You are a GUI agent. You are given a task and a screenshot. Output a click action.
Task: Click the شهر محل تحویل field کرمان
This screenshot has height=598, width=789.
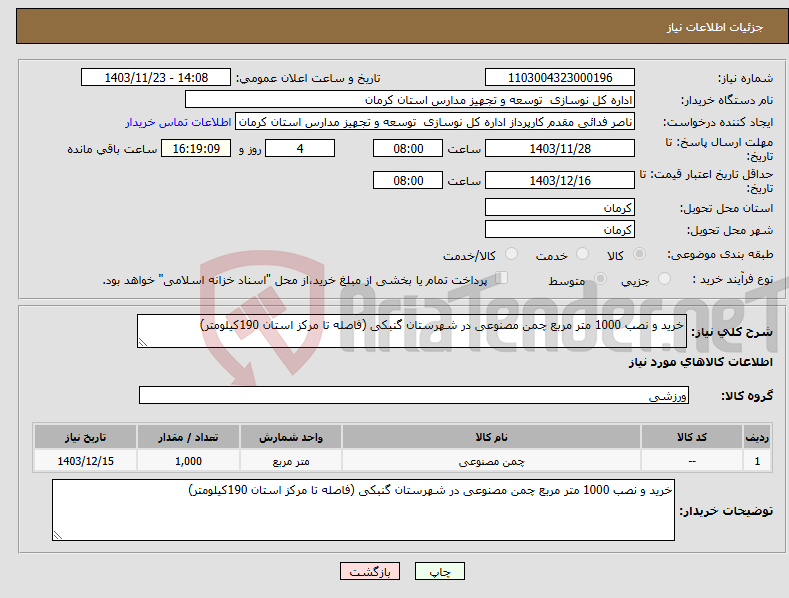560,230
